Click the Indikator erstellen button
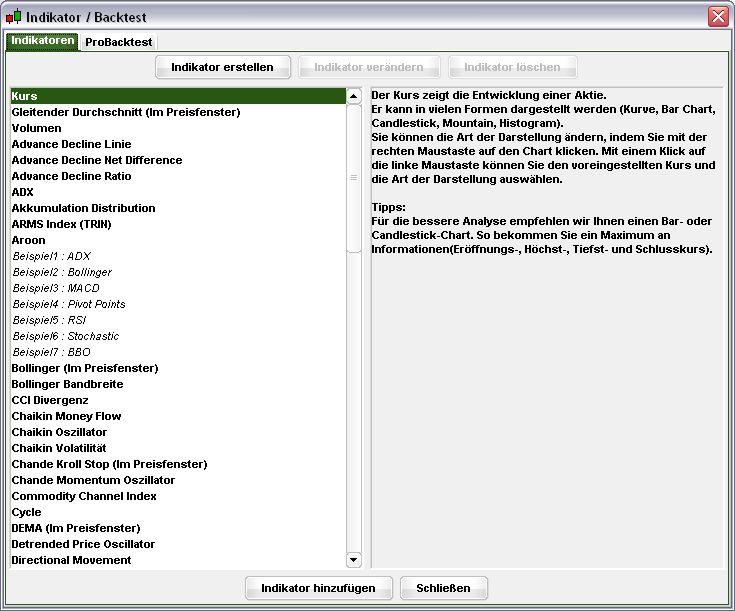The image size is (735, 611). [223, 67]
